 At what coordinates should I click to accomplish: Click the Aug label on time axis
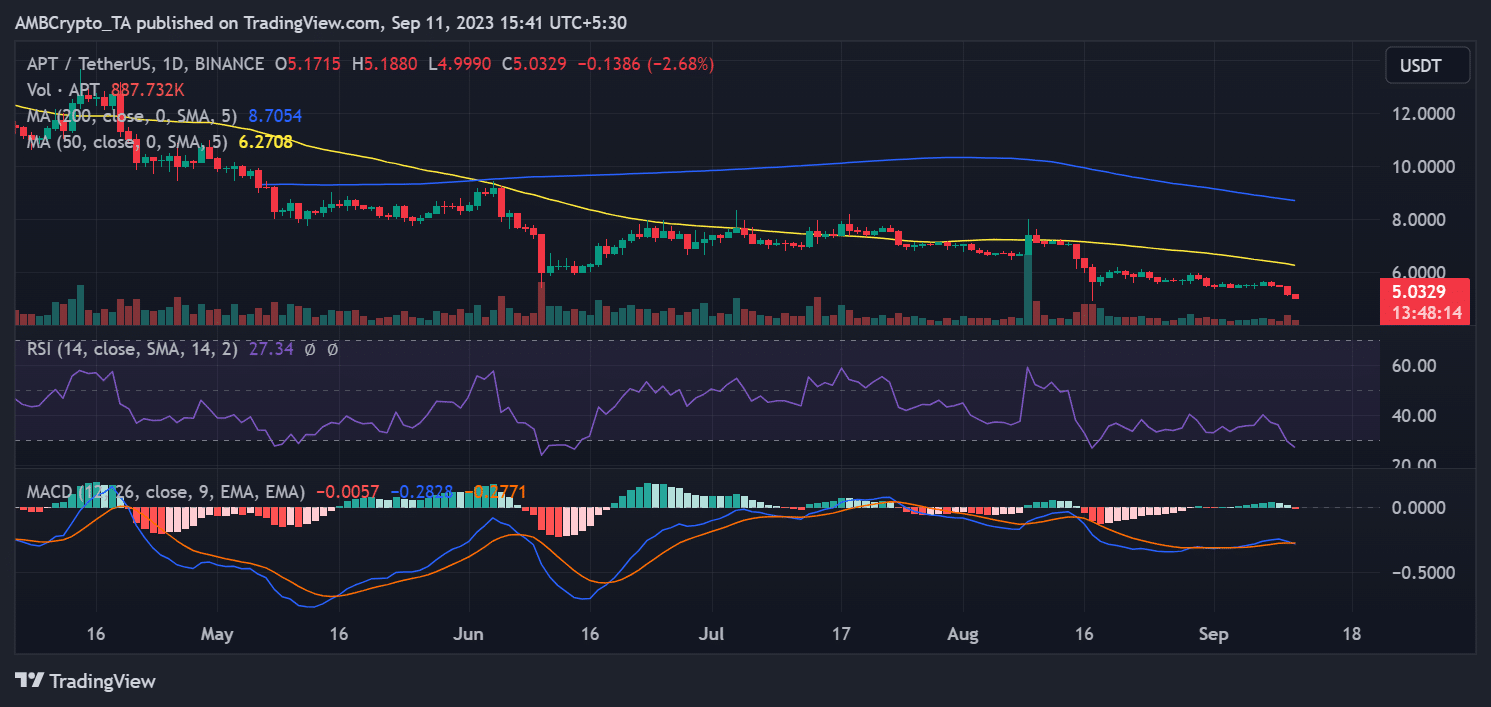click(963, 634)
